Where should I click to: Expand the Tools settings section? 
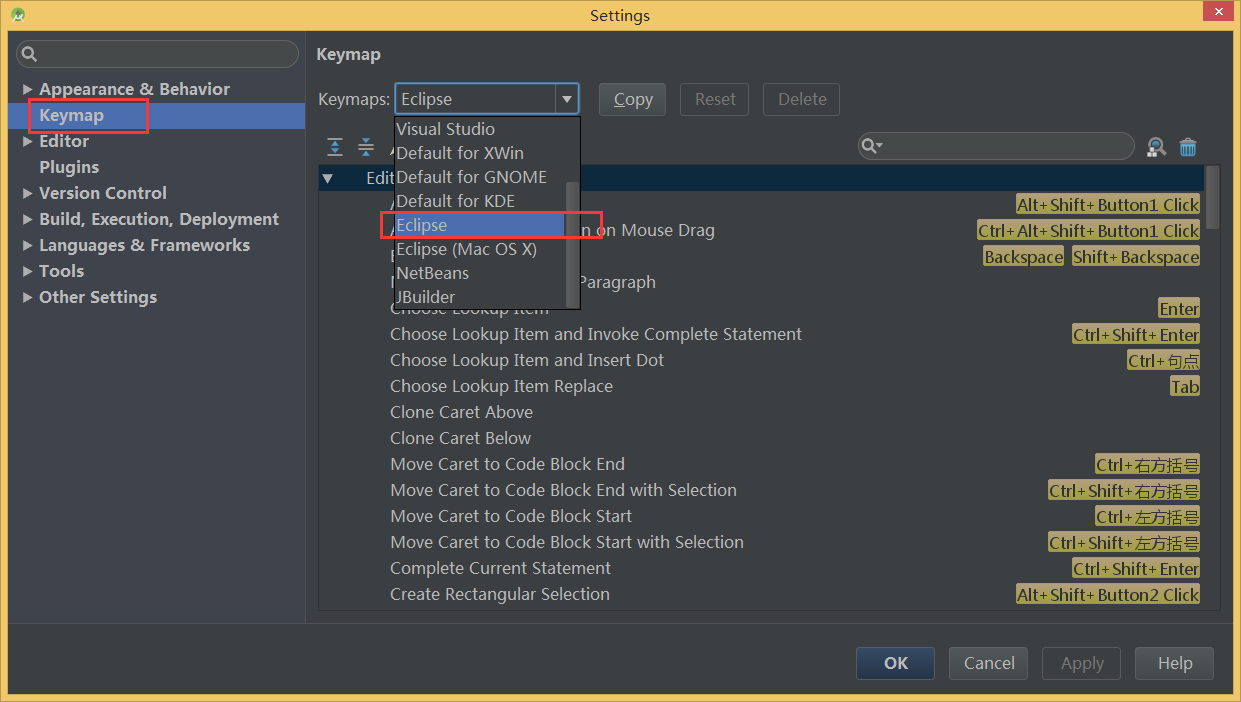pos(28,272)
